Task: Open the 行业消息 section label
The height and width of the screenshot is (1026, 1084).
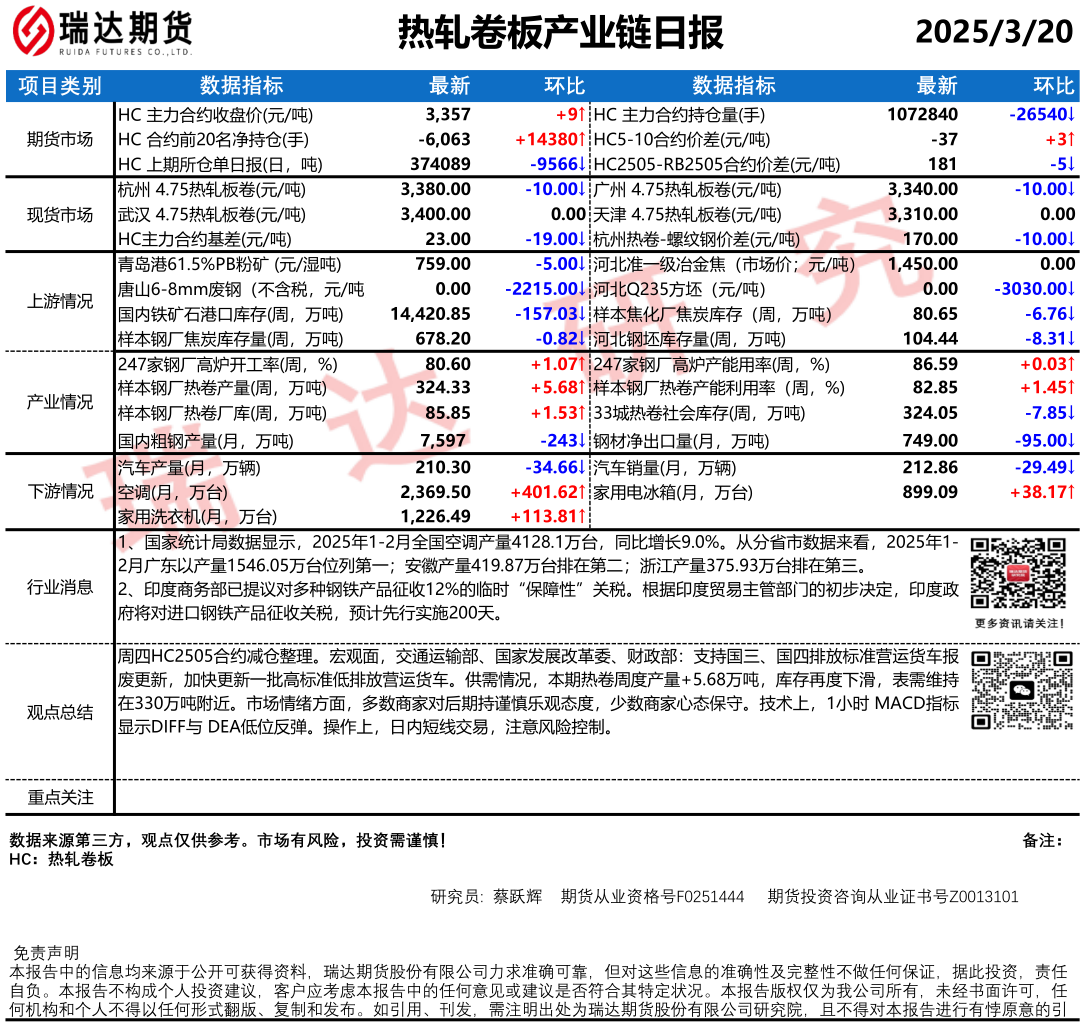Action: coord(60,588)
